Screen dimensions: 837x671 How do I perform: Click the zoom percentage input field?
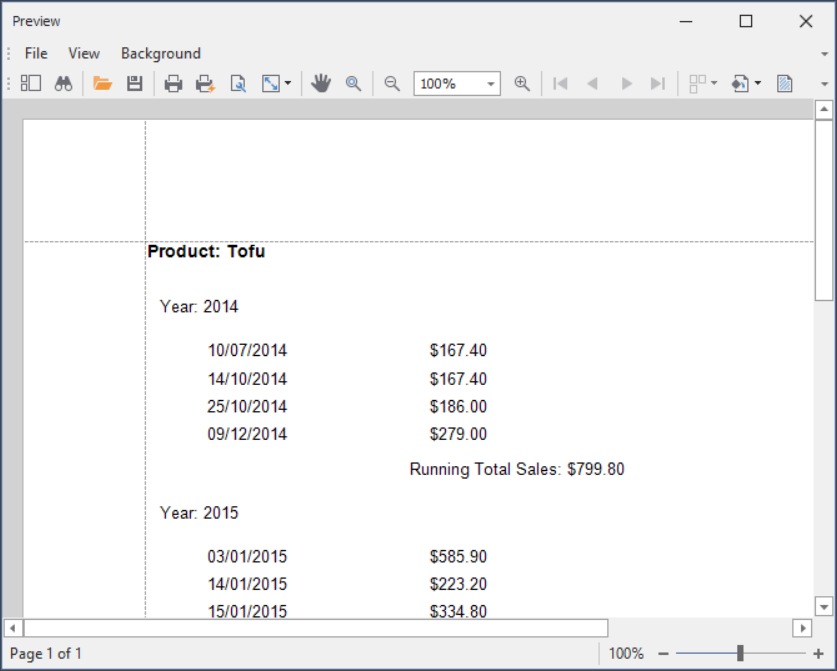pyautogui.click(x=449, y=84)
